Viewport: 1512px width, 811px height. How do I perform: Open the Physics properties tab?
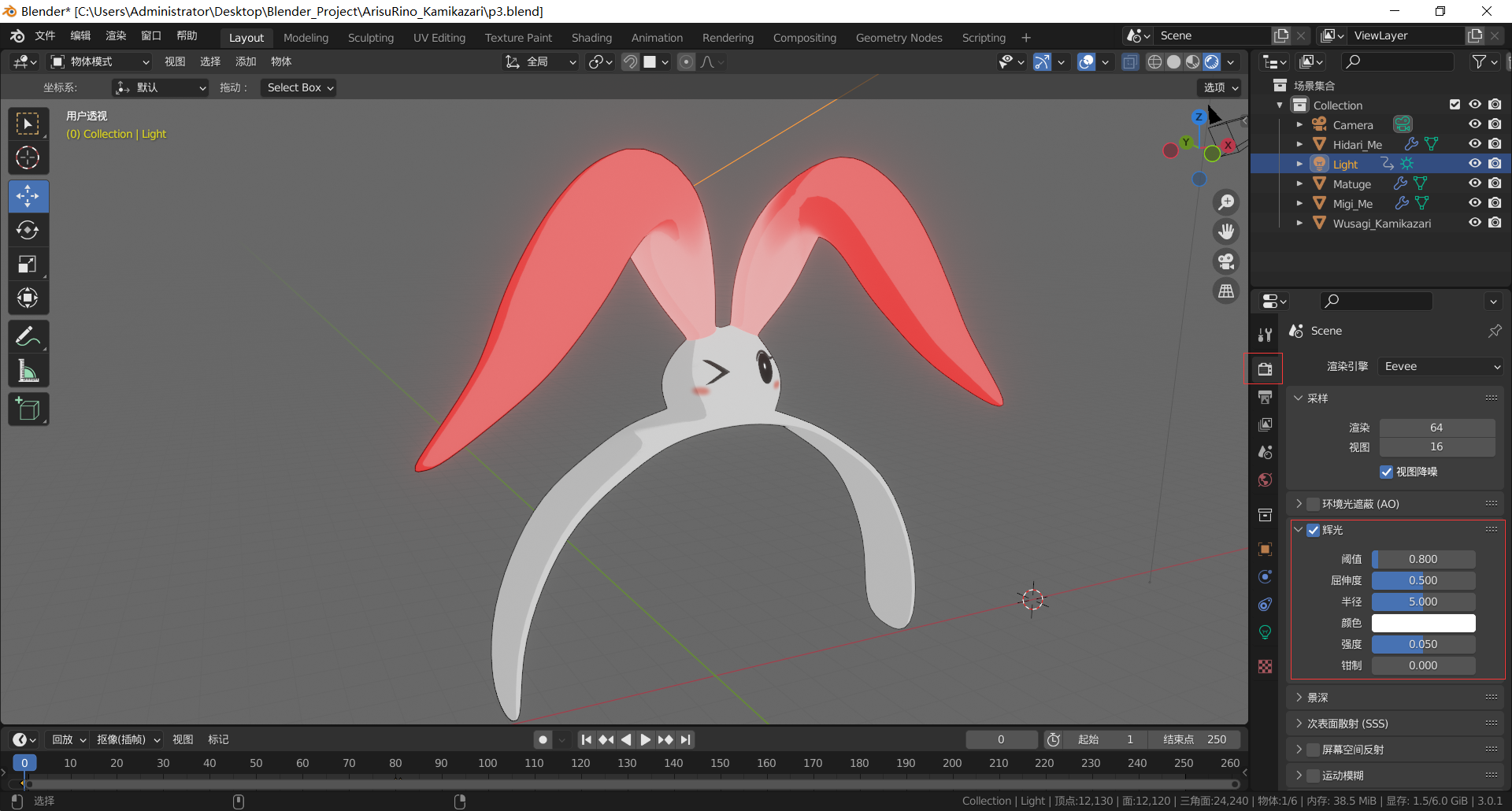point(1266,576)
